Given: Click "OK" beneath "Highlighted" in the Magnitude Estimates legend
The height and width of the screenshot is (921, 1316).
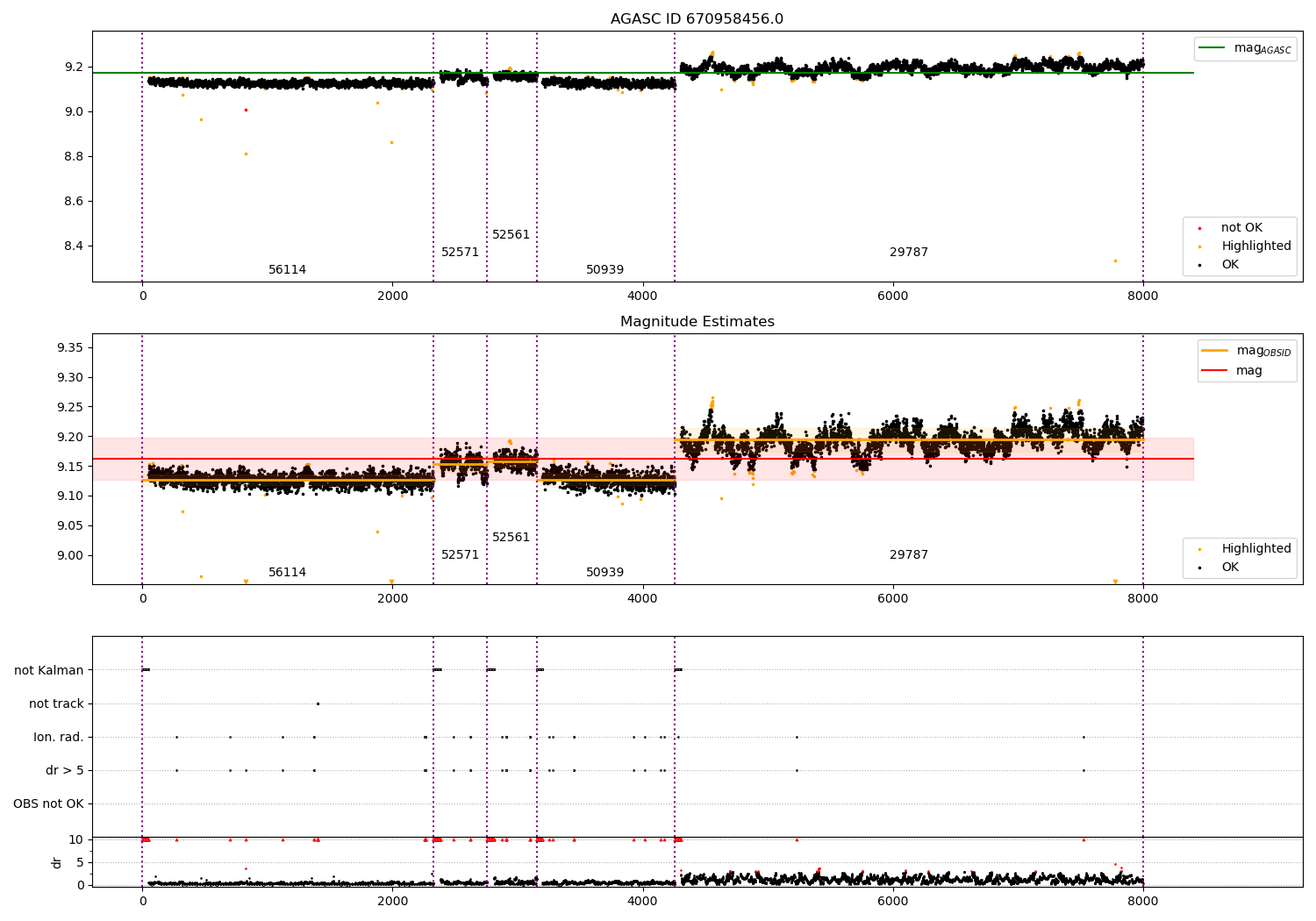Looking at the screenshot, I should 1230,568.
